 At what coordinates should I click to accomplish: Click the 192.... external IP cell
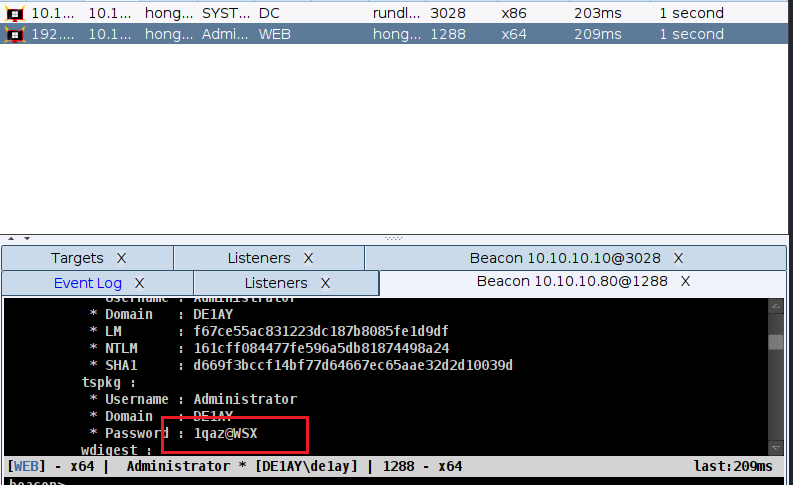pos(53,34)
